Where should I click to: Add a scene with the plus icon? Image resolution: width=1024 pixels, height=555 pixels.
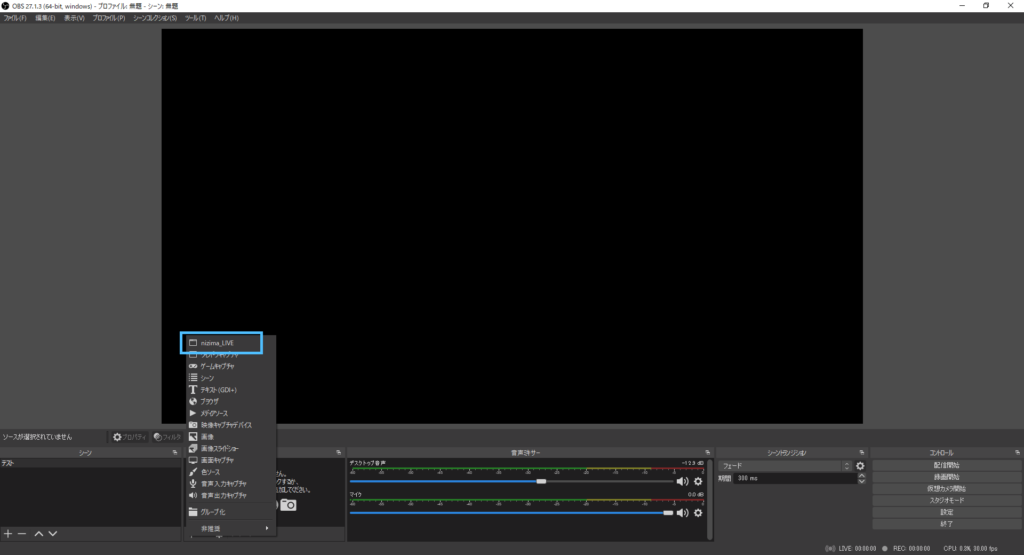tap(8, 534)
